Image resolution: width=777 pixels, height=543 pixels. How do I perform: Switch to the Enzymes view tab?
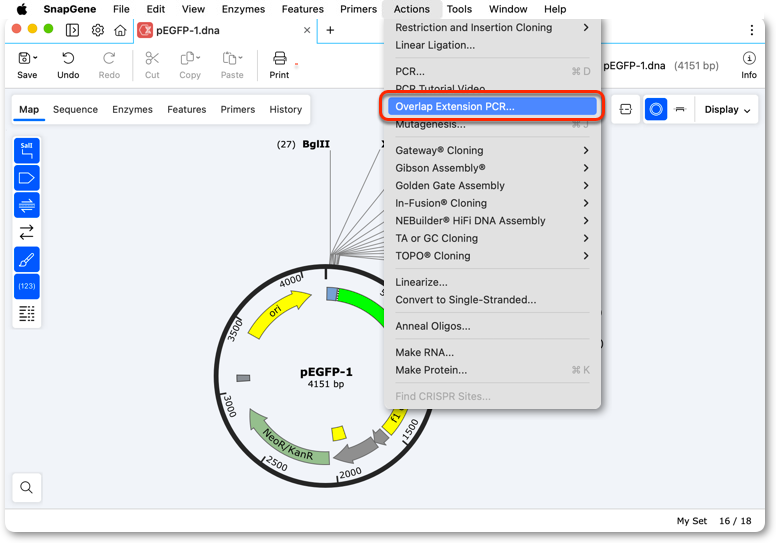132,109
